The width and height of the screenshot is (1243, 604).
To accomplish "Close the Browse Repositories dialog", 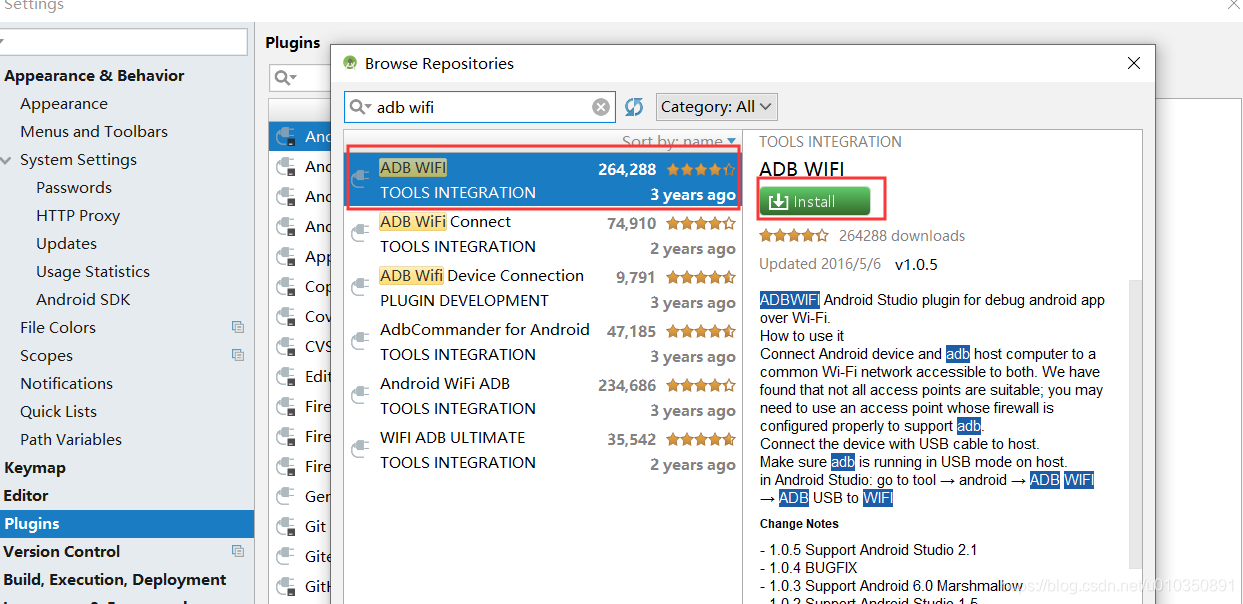I will (x=1134, y=63).
